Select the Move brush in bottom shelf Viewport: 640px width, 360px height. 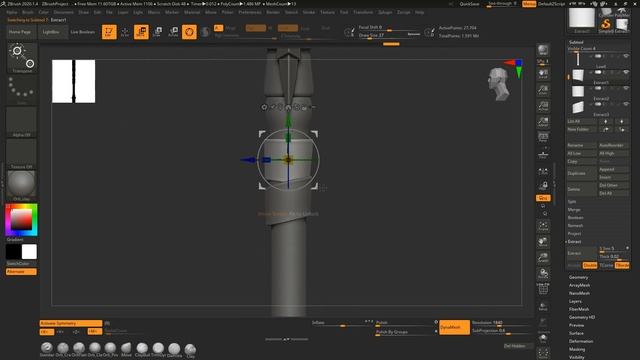click(126, 349)
